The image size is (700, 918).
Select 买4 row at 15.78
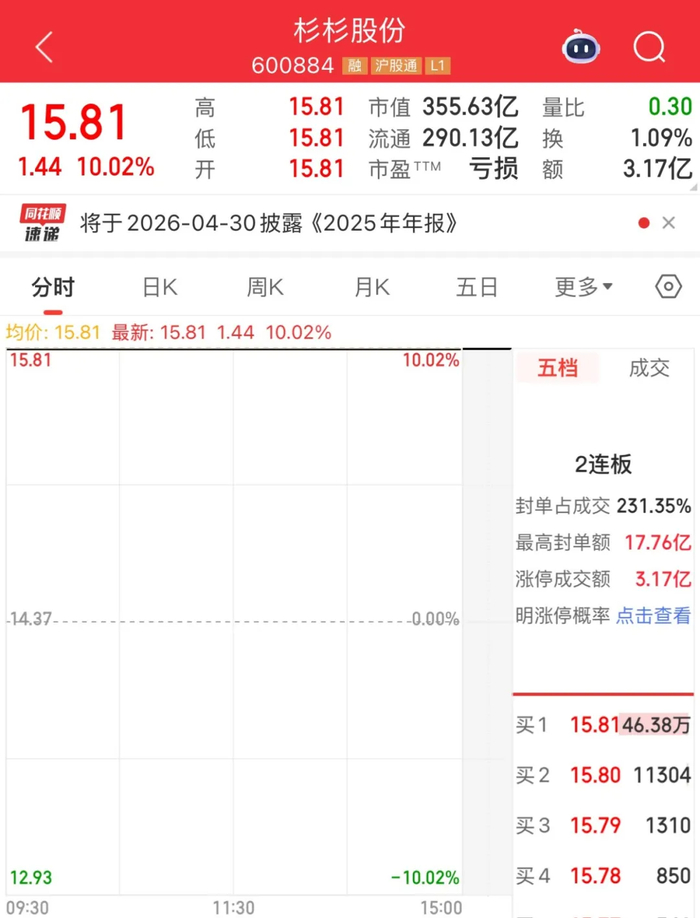(603, 876)
